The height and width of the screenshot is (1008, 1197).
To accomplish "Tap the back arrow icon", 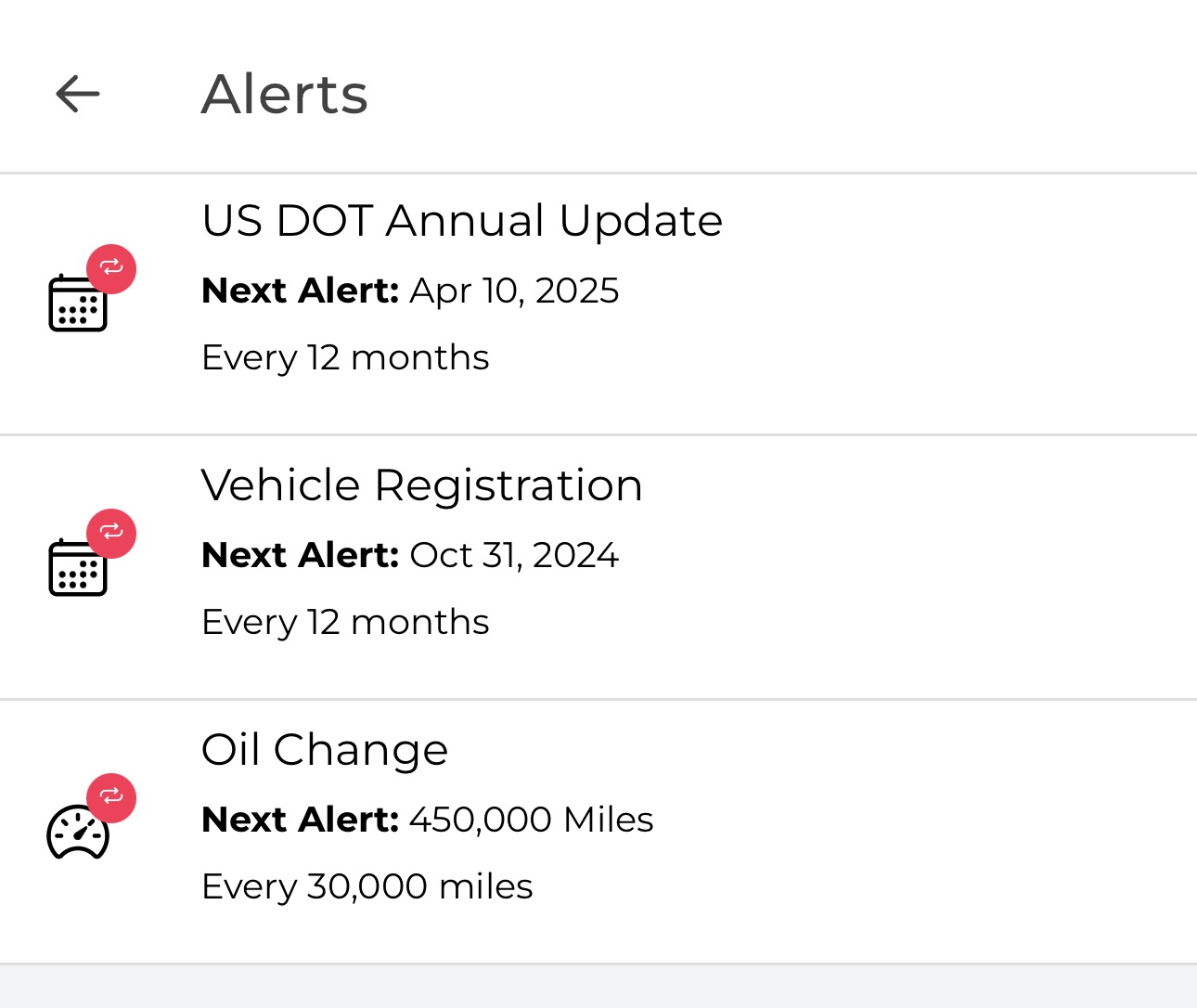I will coord(77,94).
